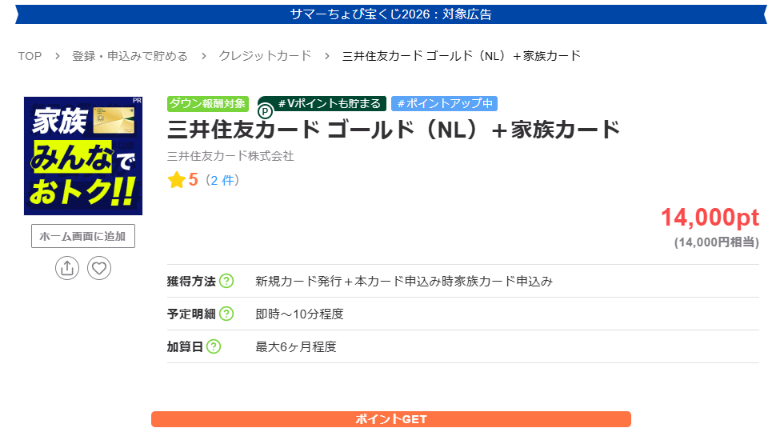Screen dimensions: 772x436
Task: Click the share upload icon
Action: tap(67, 268)
